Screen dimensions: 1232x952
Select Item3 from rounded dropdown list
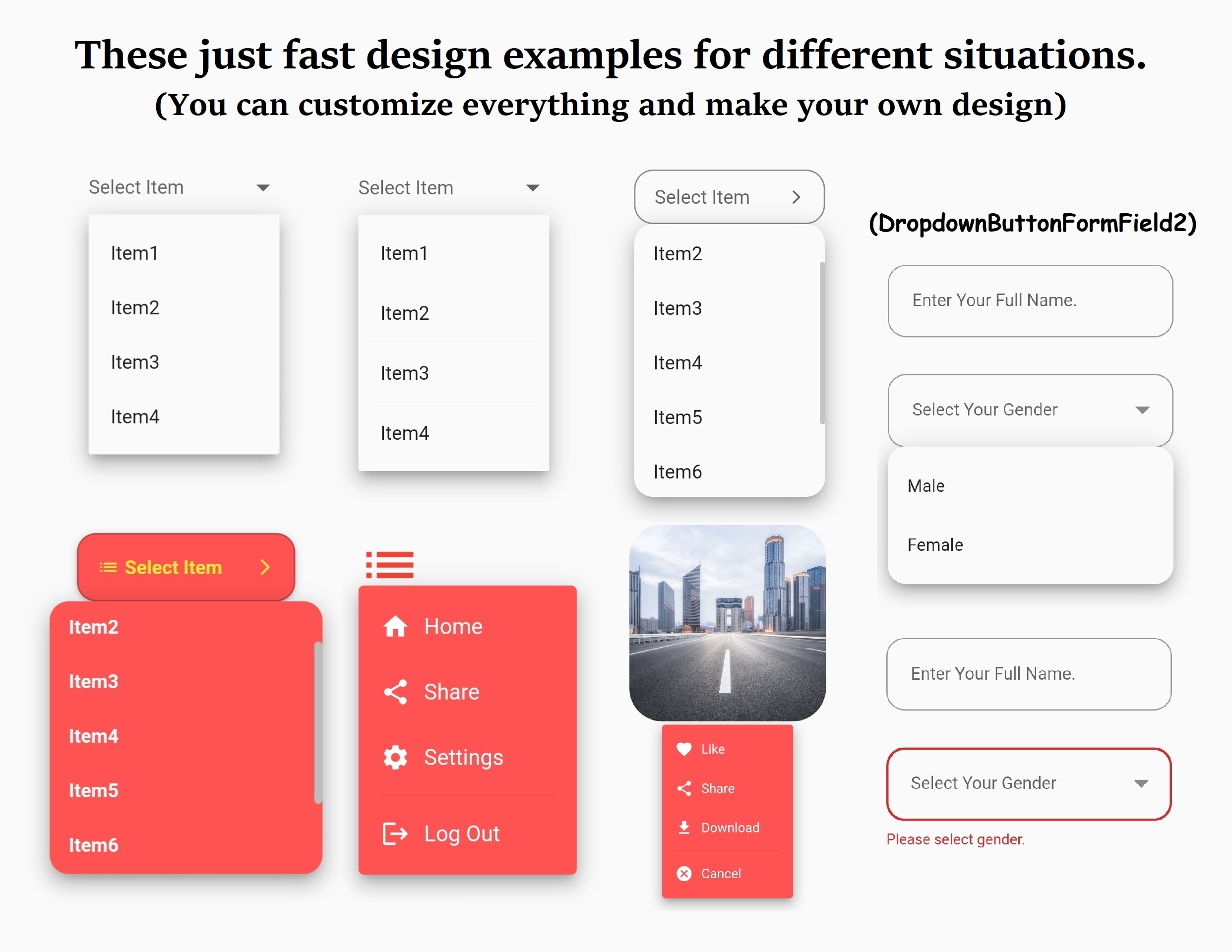[x=678, y=308]
